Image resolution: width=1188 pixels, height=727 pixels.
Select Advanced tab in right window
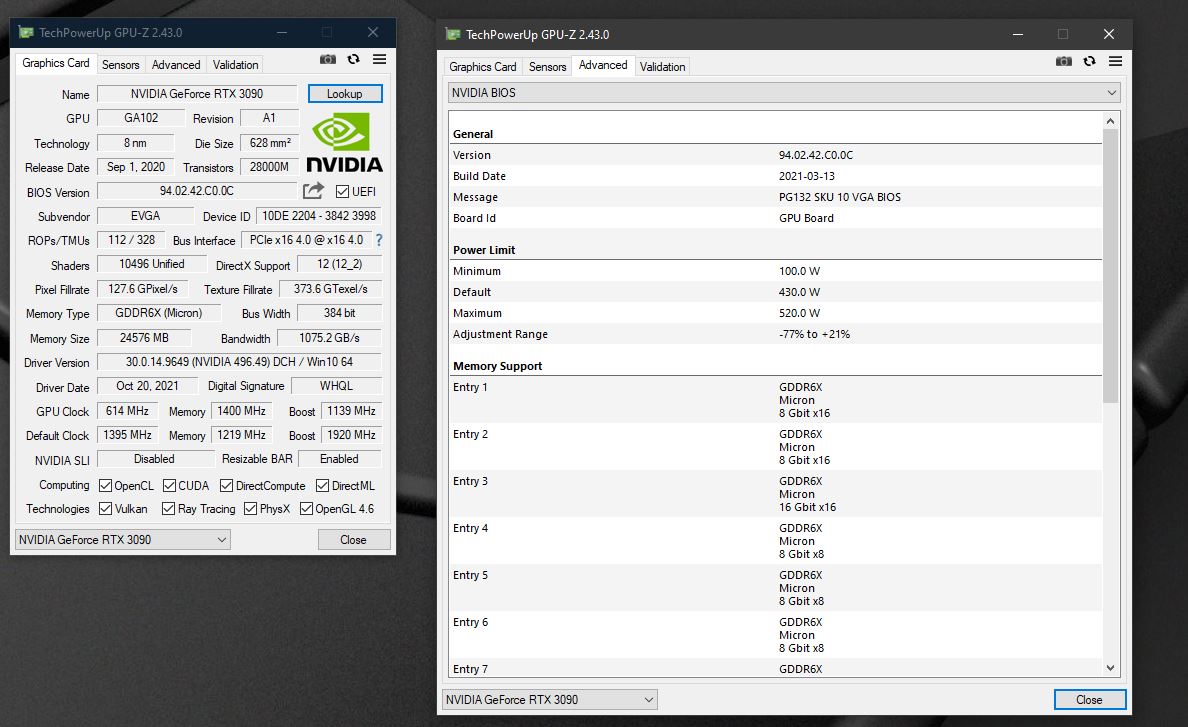point(603,65)
